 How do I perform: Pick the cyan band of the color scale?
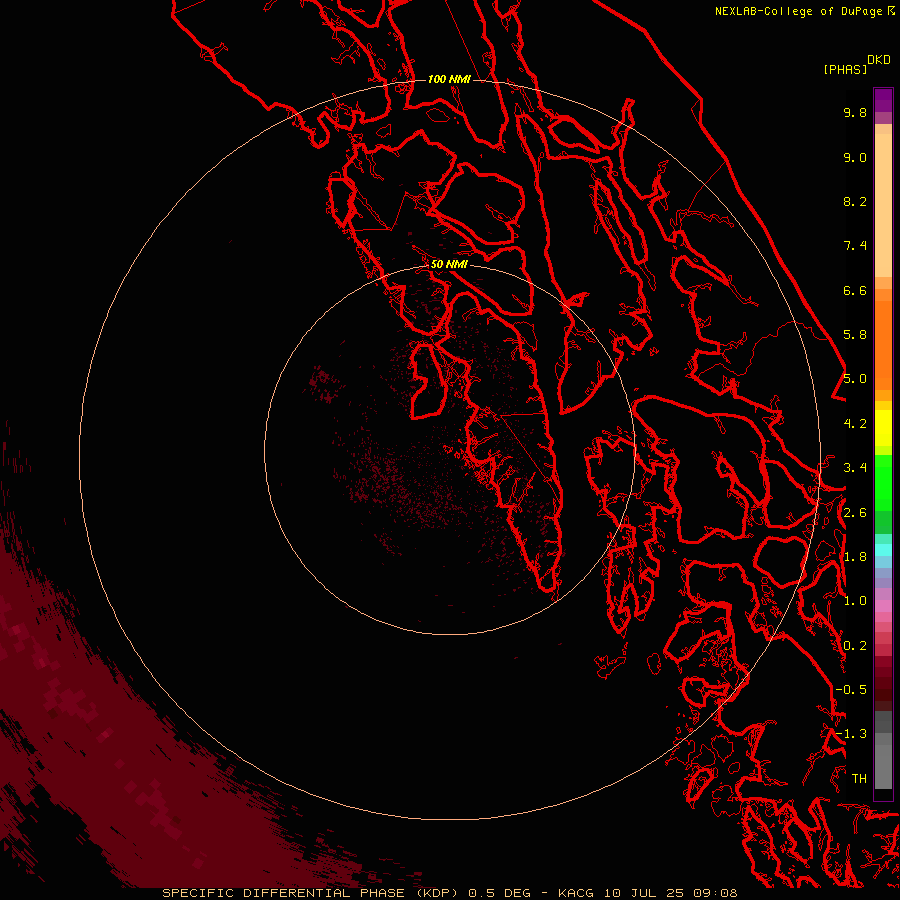(883, 550)
